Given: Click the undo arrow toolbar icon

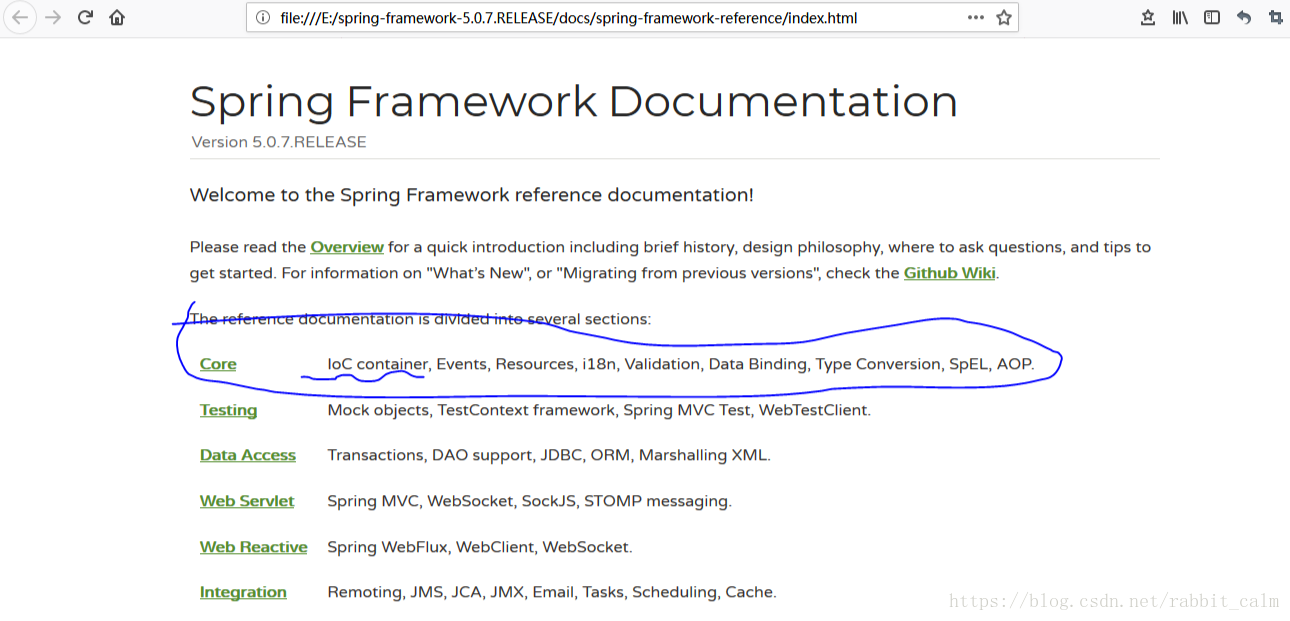Looking at the screenshot, I should [1244, 18].
